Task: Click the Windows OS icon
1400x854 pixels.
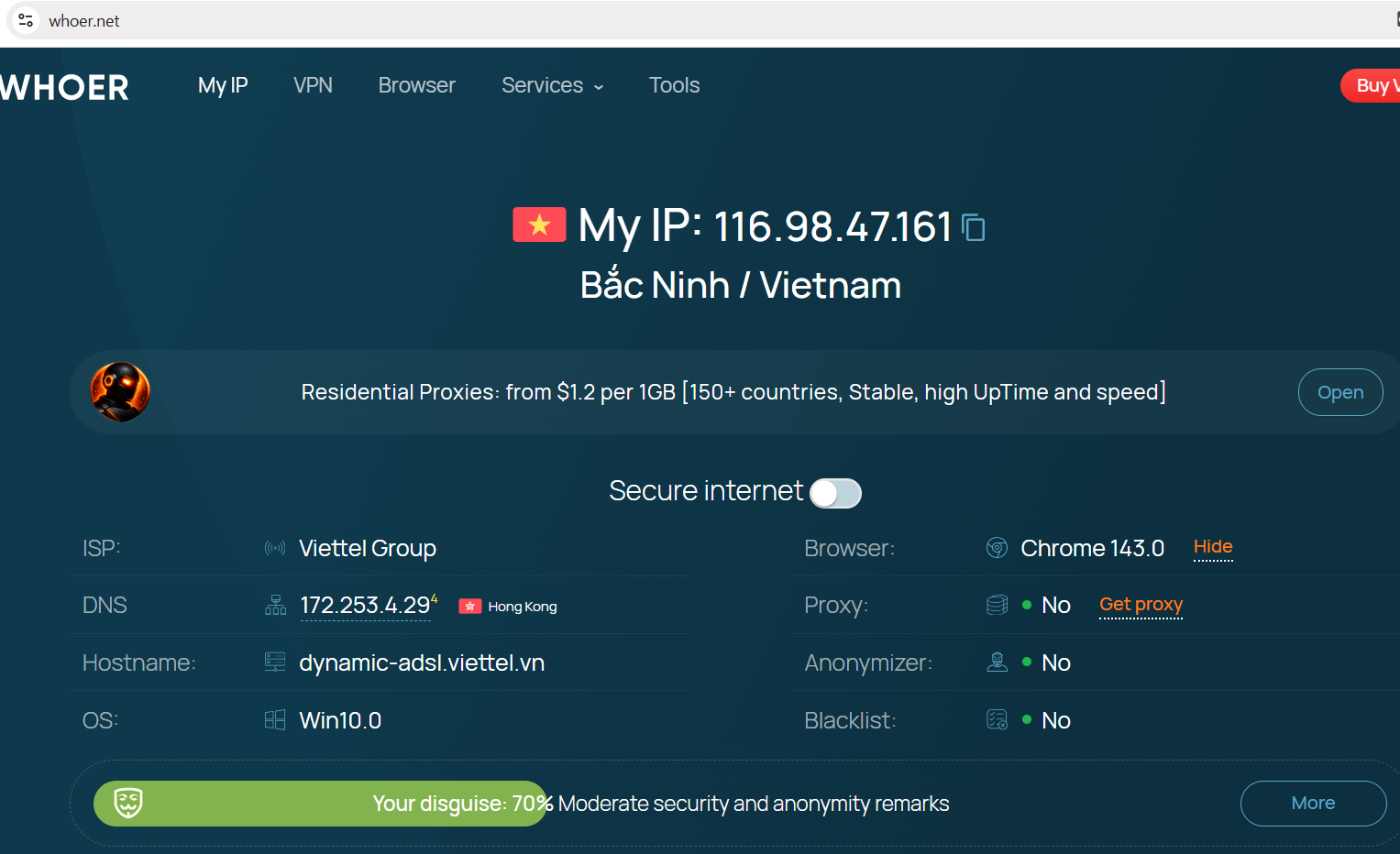Action: (x=275, y=720)
